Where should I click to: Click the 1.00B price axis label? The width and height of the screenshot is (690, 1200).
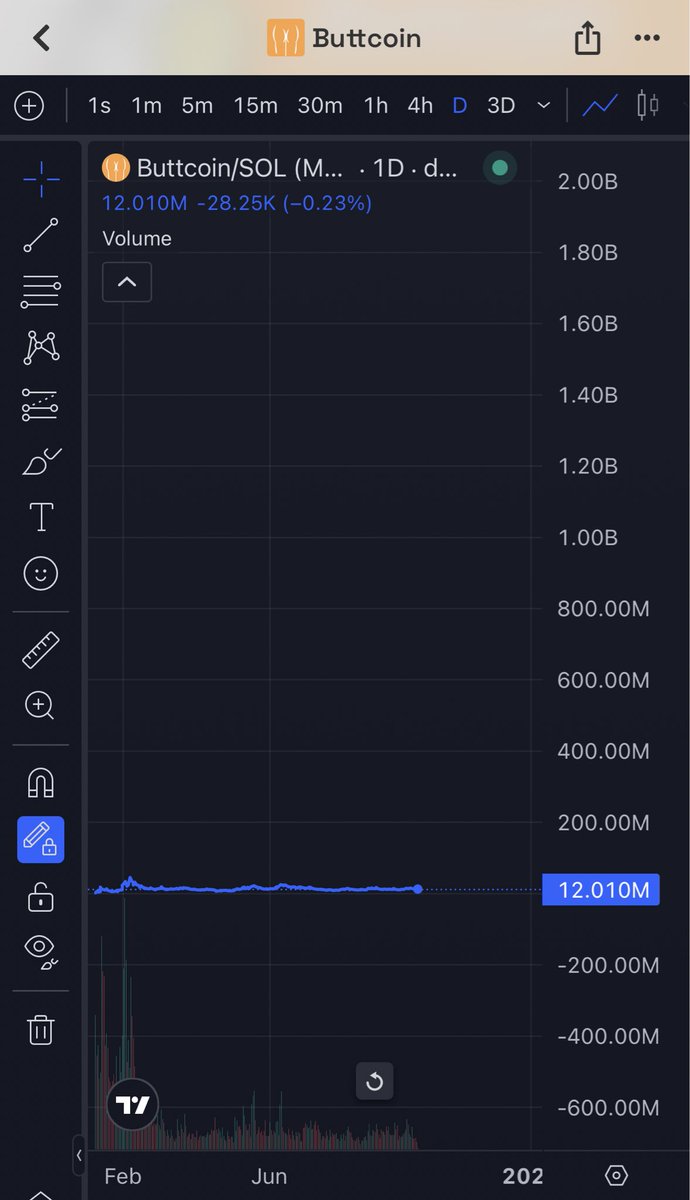(588, 538)
